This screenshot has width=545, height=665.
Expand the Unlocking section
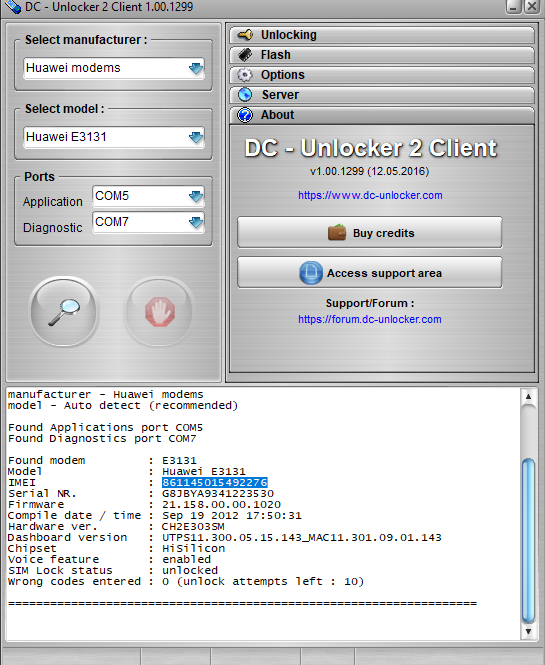(382, 35)
